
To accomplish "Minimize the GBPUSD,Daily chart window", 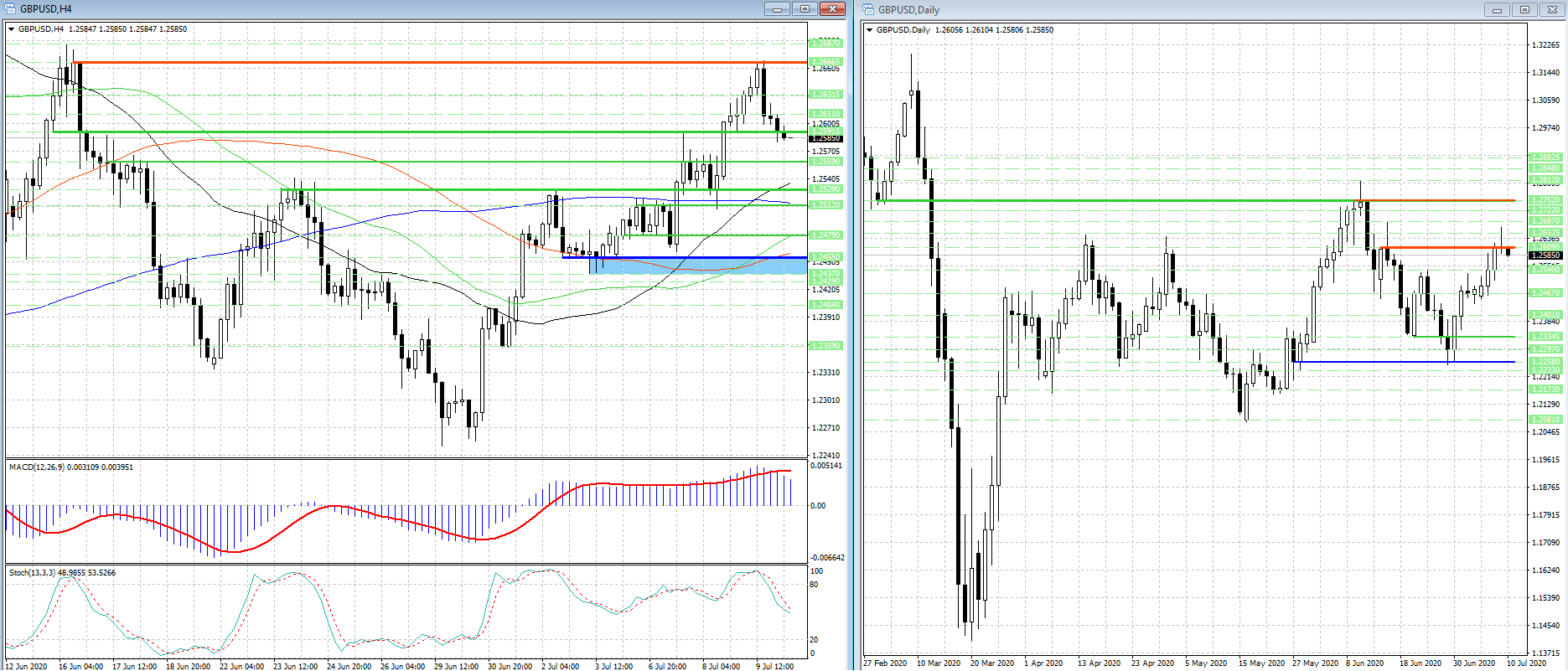I will [1498, 10].
